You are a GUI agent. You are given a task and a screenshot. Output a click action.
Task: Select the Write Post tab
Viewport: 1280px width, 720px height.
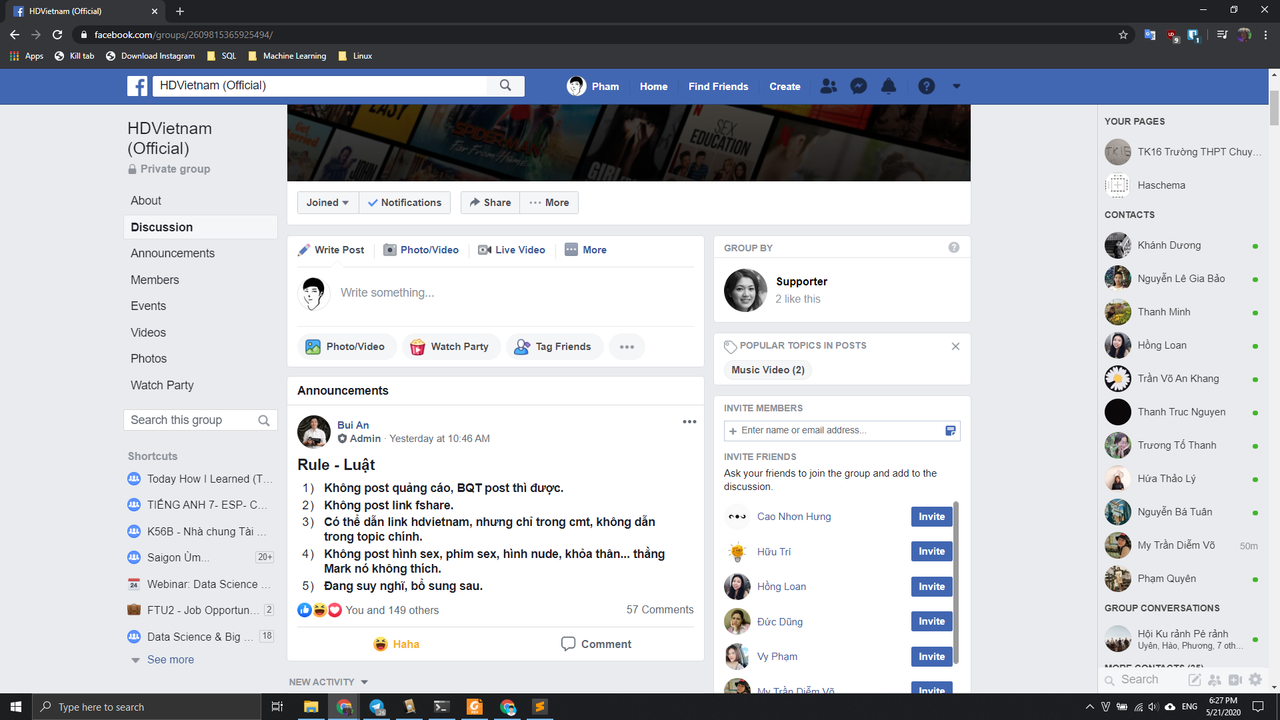[331, 250]
